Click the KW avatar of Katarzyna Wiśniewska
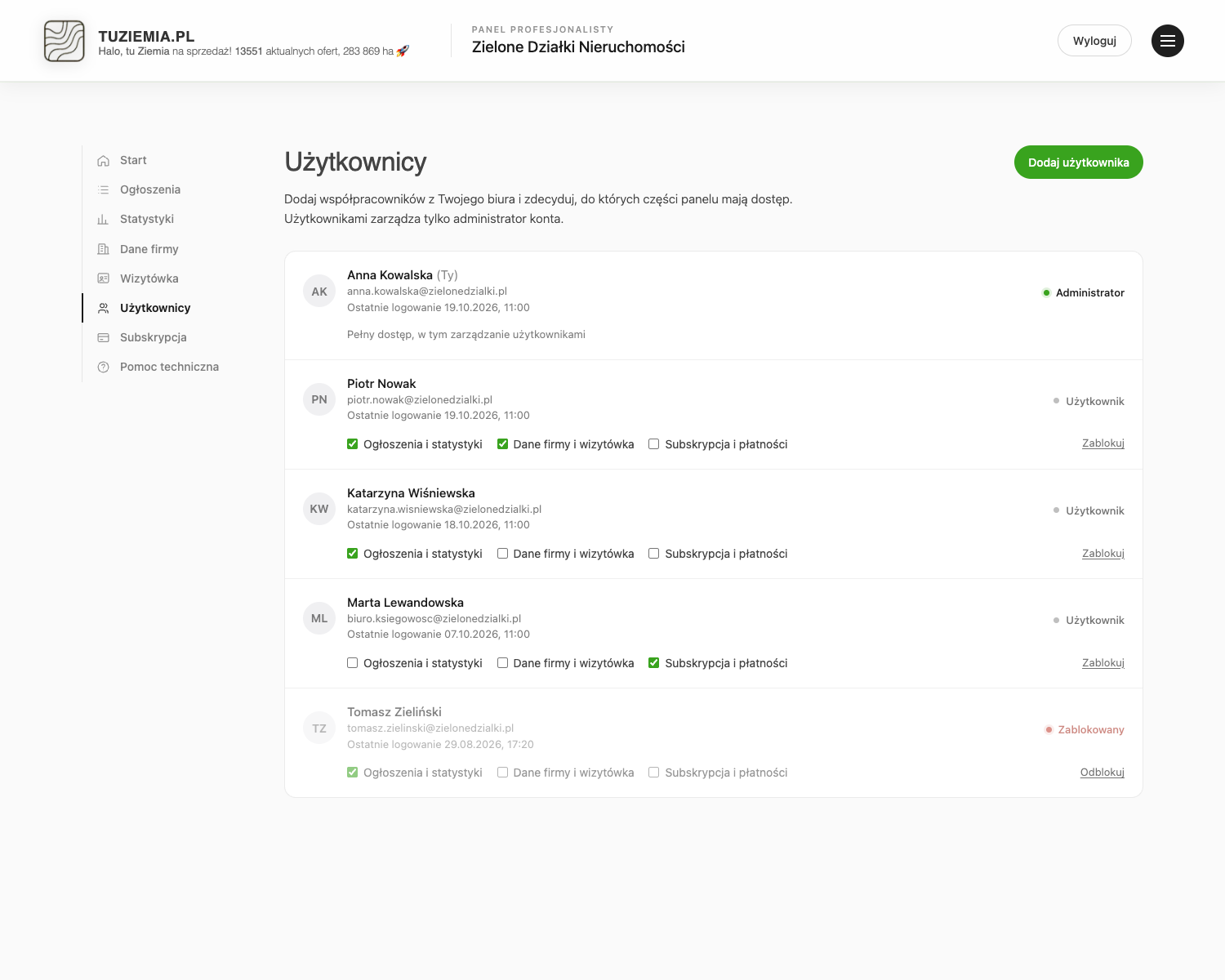Viewport: 1225px width, 980px height. 319,509
